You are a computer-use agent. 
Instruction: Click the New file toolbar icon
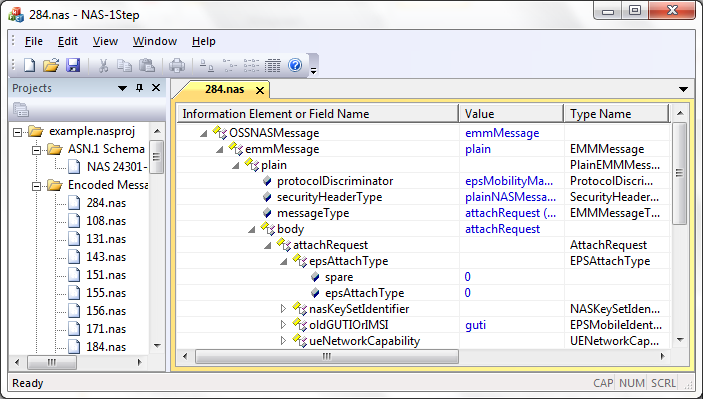30,65
